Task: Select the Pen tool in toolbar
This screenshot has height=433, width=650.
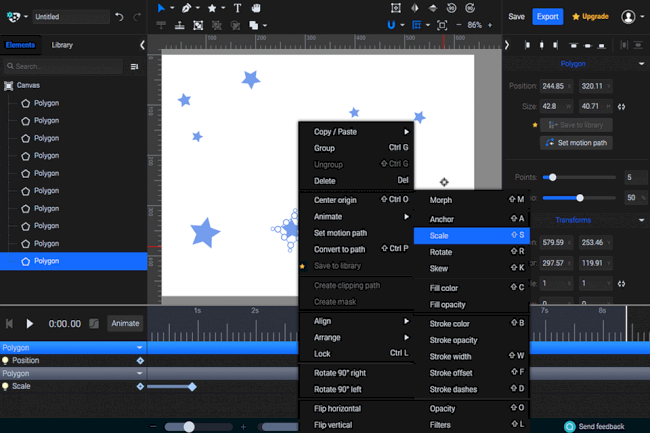Action: (x=186, y=8)
